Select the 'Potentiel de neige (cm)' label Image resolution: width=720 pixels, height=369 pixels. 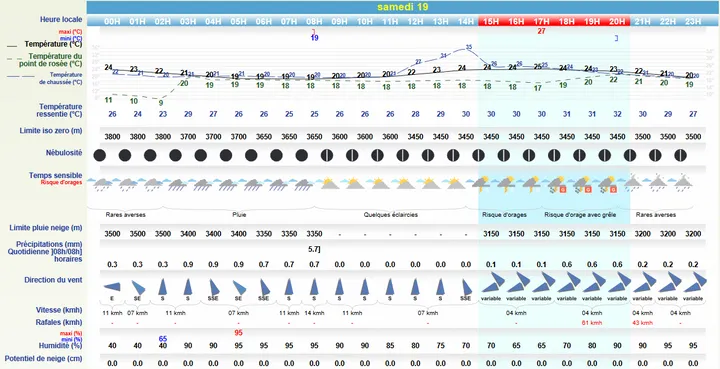(x=44, y=358)
